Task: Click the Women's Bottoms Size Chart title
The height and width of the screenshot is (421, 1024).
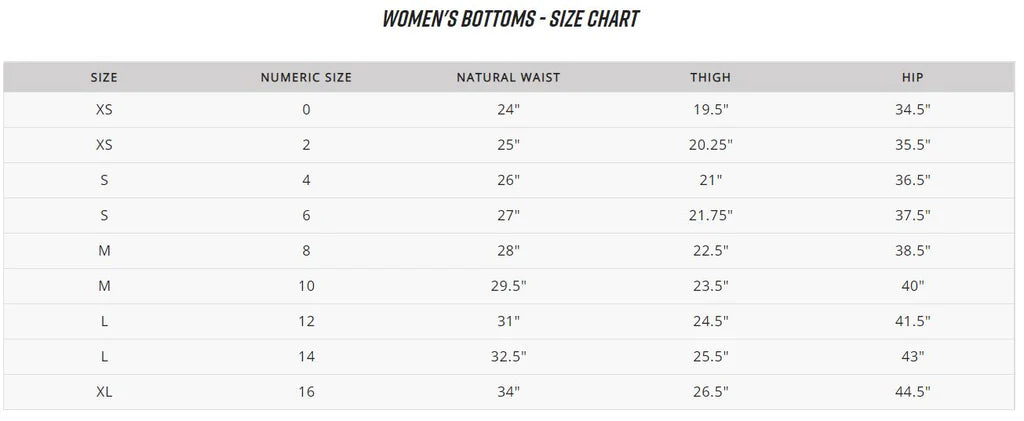Action: pyautogui.click(x=511, y=19)
